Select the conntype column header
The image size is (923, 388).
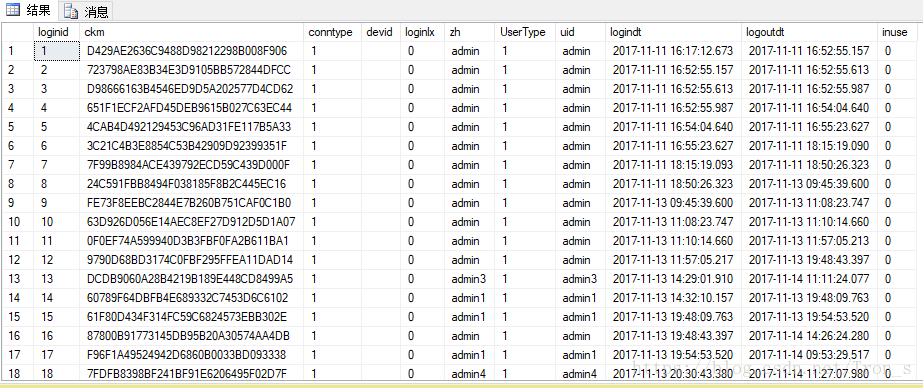pyautogui.click(x=333, y=32)
